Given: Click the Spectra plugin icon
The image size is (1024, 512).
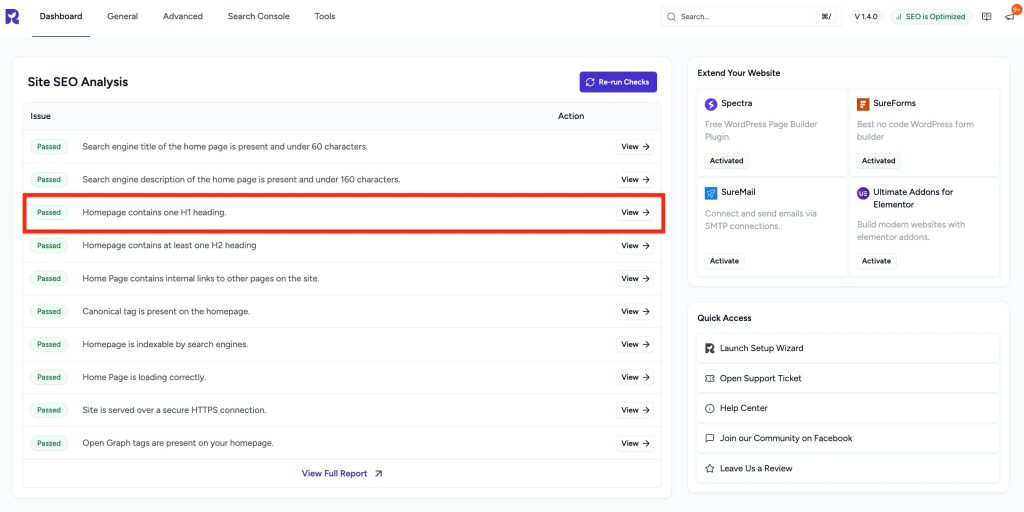Looking at the screenshot, I should click(x=711, y=104).
